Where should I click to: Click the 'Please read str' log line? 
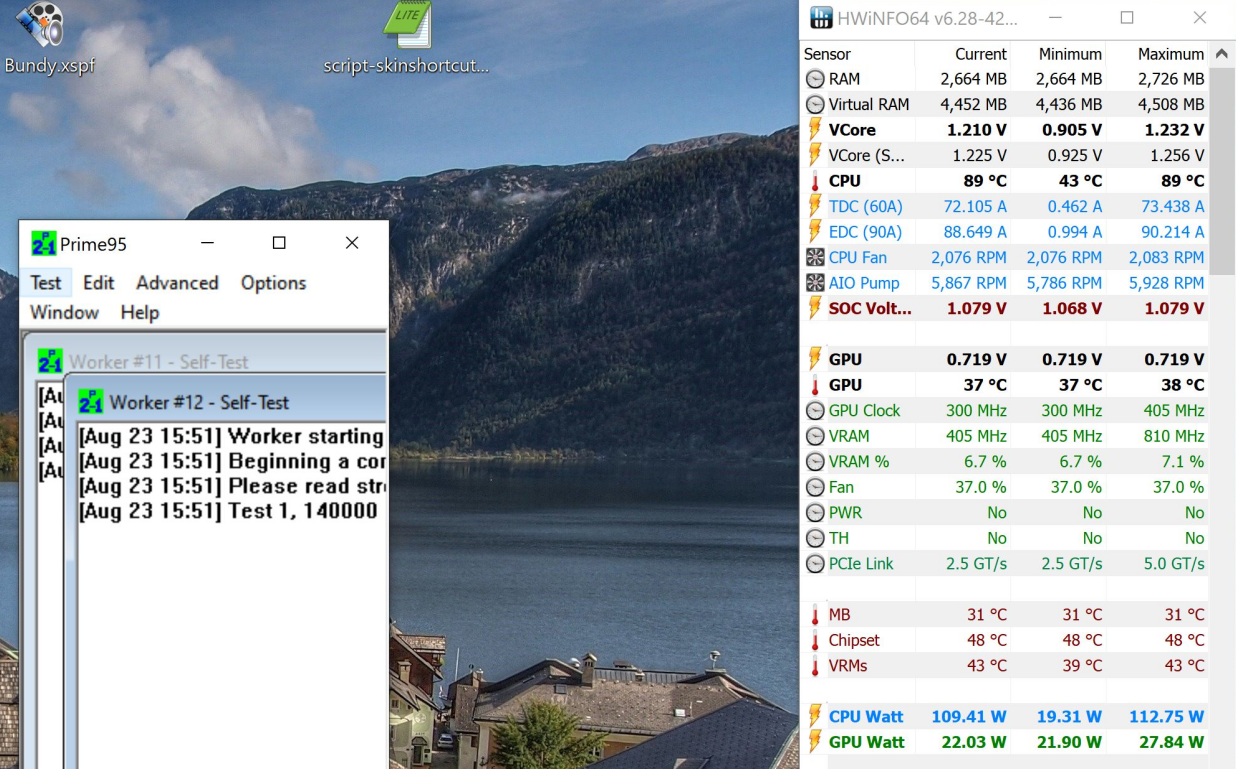tap(232, 486)
